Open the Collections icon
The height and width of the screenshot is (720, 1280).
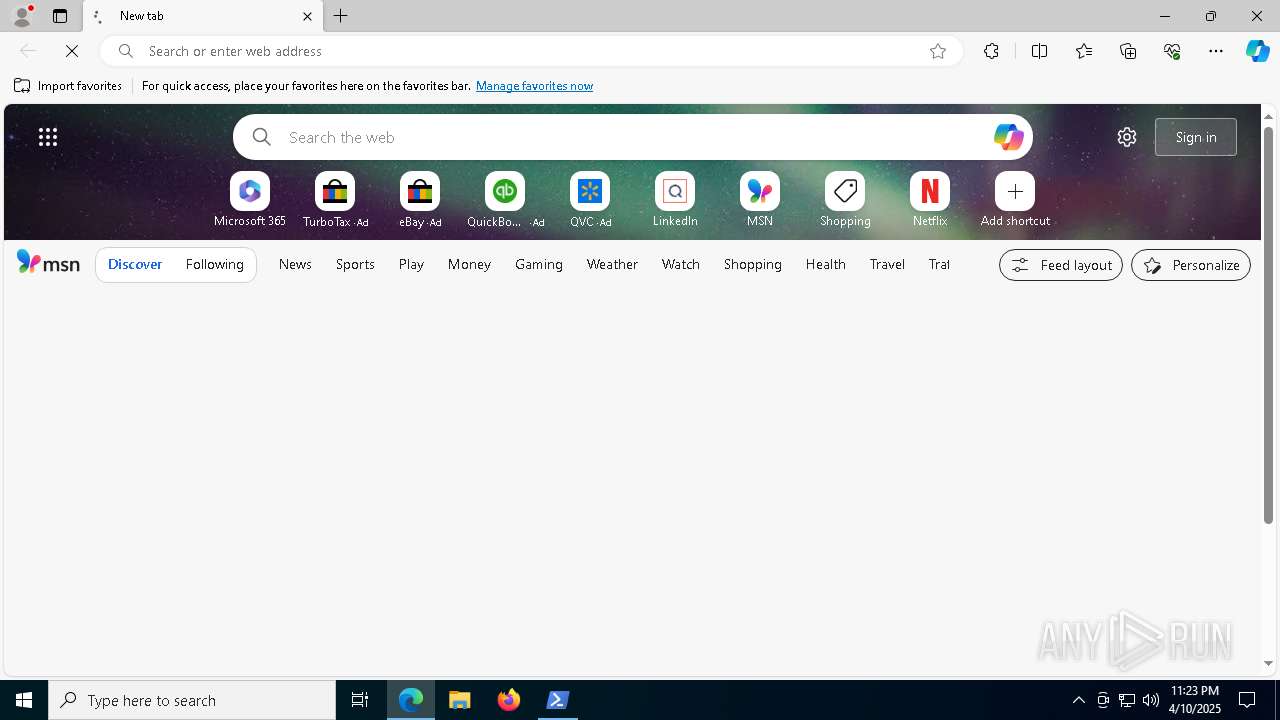[1128, 51]
